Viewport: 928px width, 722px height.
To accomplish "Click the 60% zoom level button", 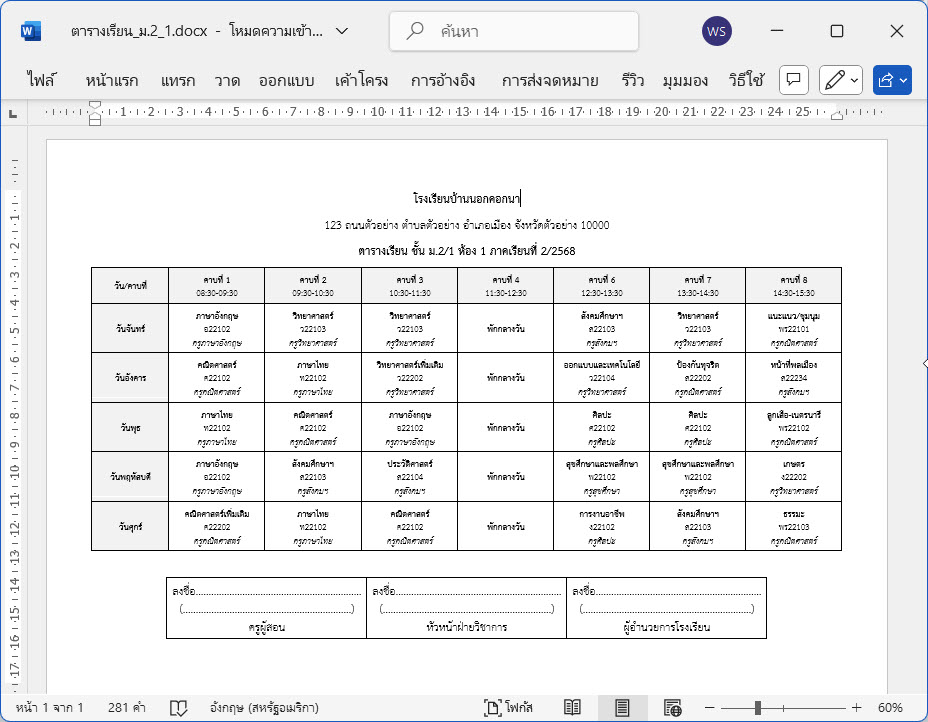I will 891,707.
